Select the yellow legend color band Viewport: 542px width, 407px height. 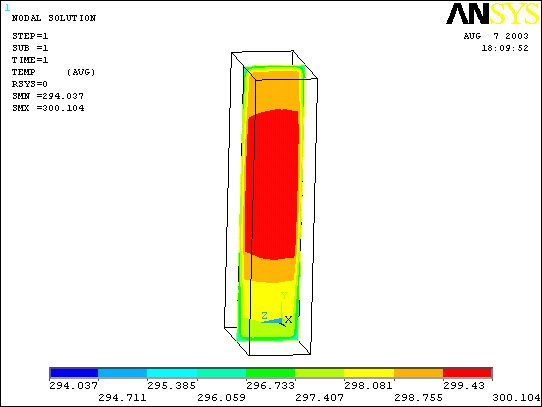pyautogui.click(x=369, y=373)
